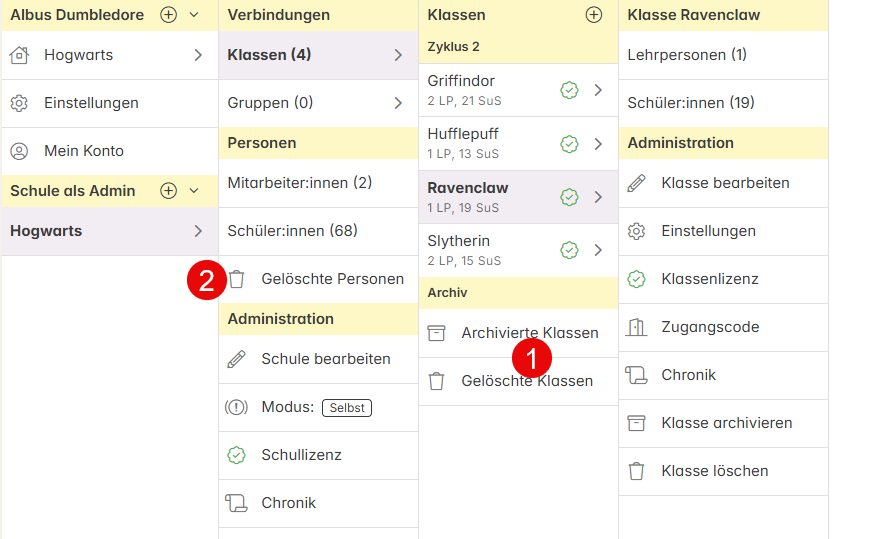Select the Ravenclaw class row
Screen dimensions: 872x539
click(518, 197)
